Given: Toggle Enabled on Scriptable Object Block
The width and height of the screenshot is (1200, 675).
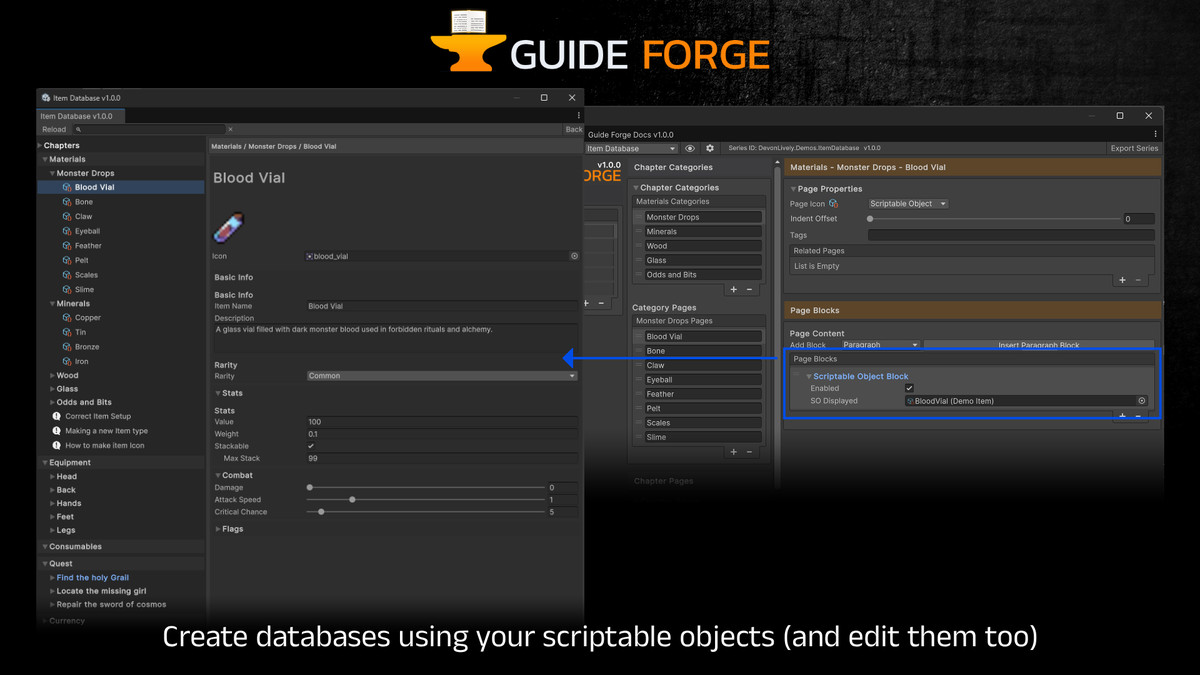Looking at the screenshot, I should tap(909, 388).
